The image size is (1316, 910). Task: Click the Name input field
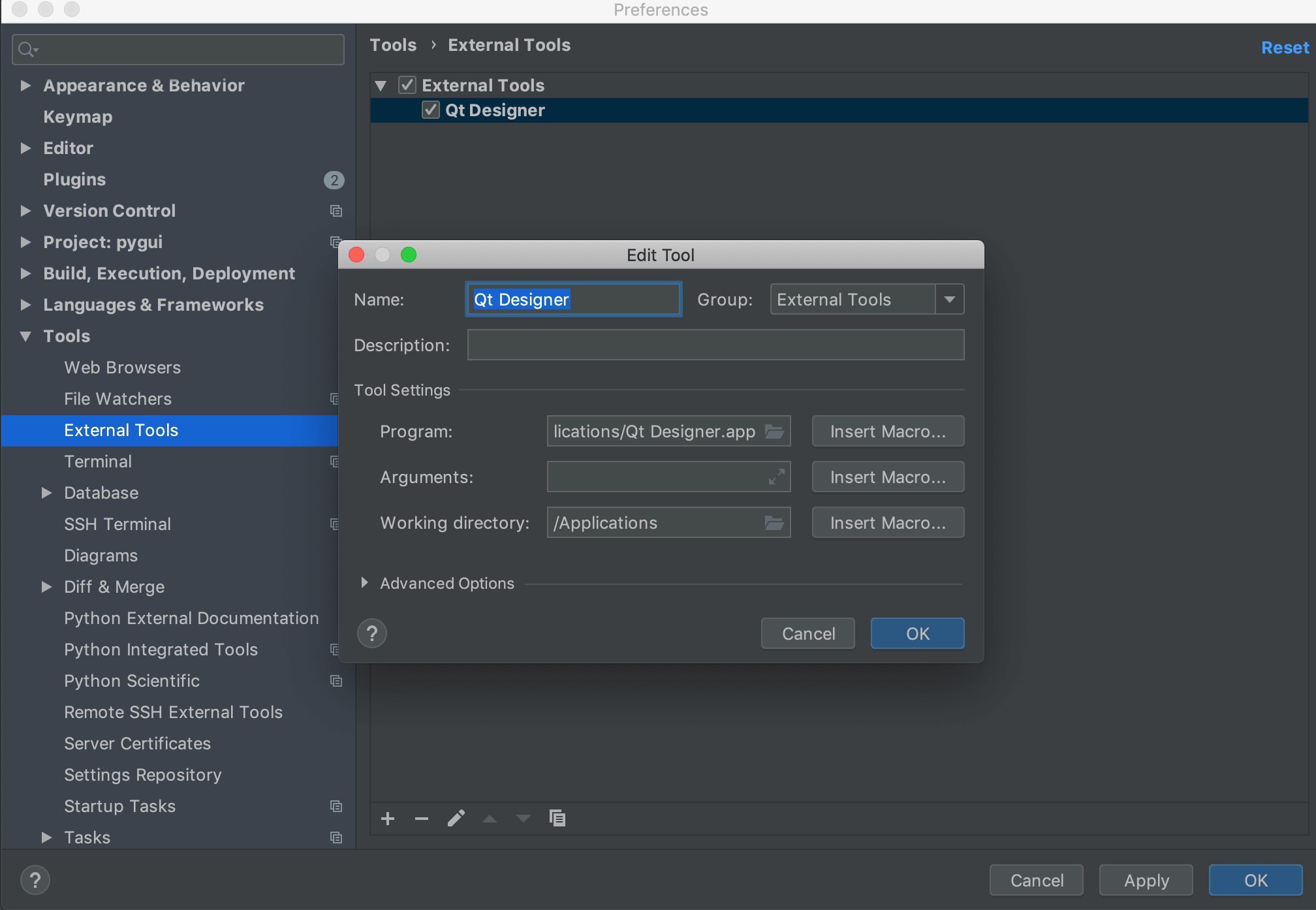(573, 300)
